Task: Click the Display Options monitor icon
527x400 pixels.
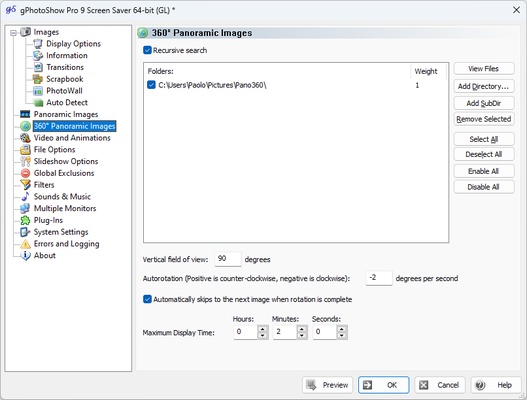Action: point(38,44)
